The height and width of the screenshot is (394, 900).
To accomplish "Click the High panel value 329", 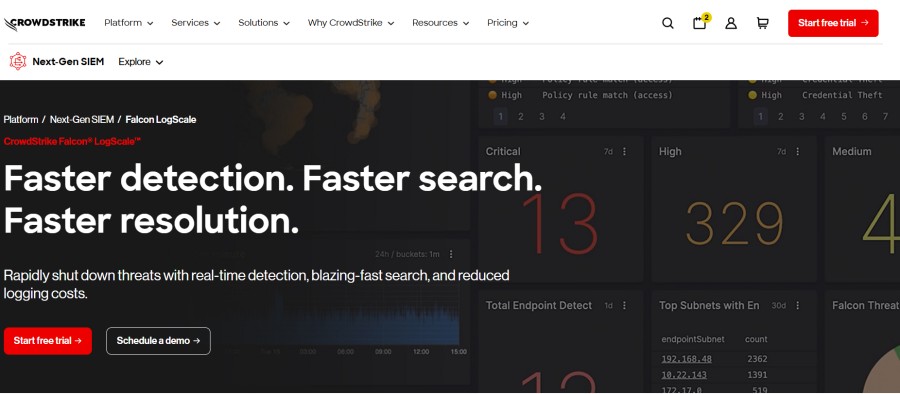I will (x=735, y=224).
